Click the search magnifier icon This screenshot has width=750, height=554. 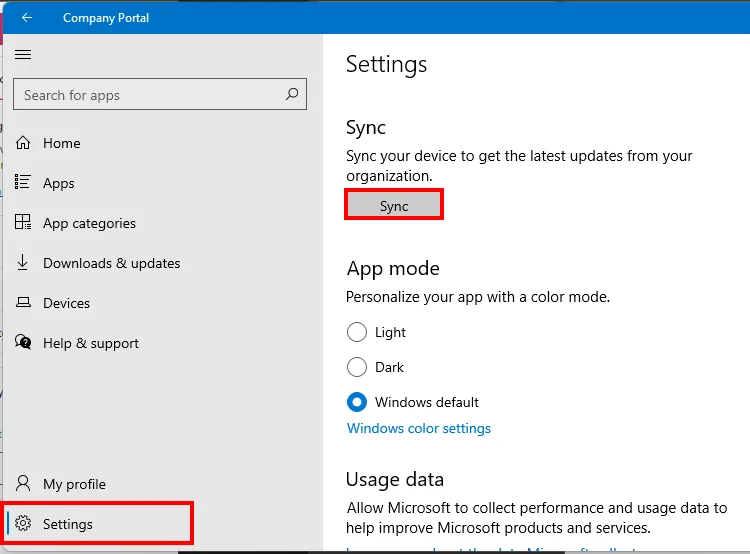coord(292,94)
